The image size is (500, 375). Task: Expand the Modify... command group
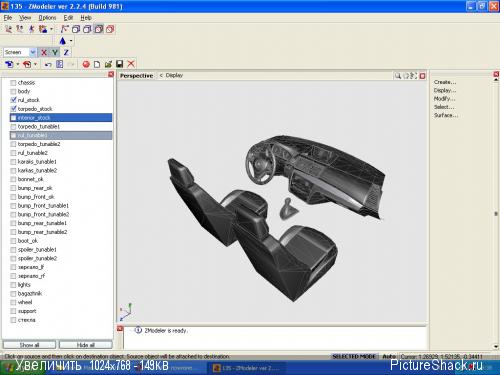pos(444,99)
